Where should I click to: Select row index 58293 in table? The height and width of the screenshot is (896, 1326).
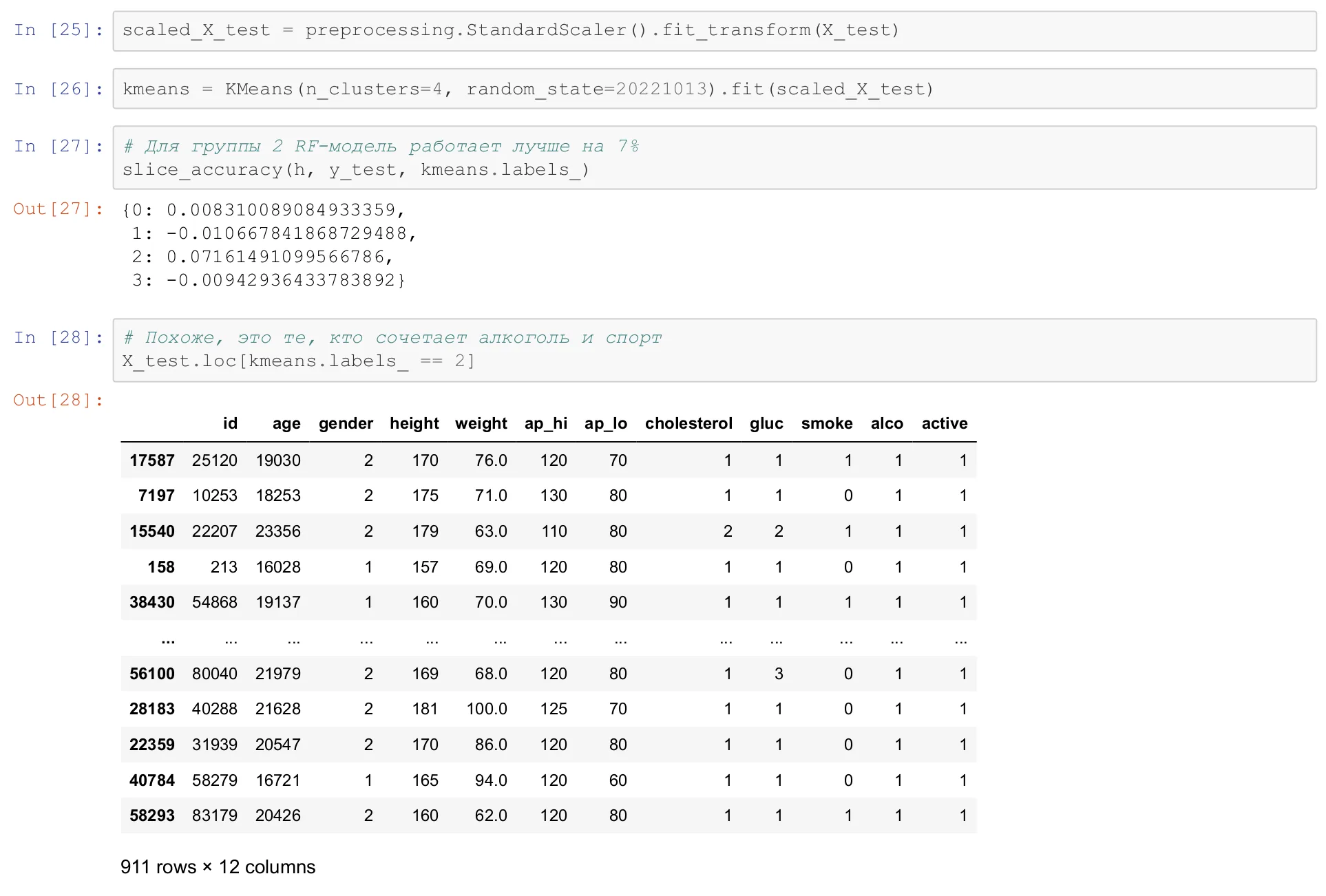coord(152,815)
